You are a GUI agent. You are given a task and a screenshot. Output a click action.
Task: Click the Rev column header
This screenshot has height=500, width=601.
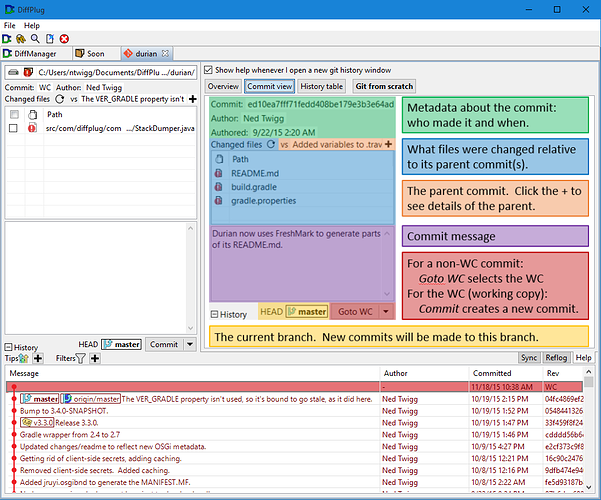click(x=563, y=373)
